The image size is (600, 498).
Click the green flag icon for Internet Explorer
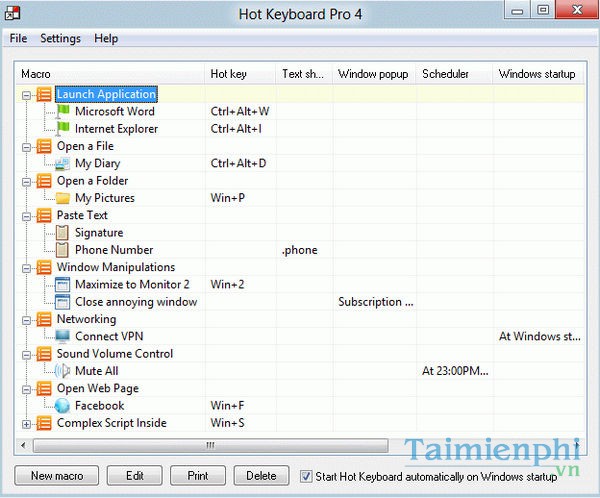63,129
